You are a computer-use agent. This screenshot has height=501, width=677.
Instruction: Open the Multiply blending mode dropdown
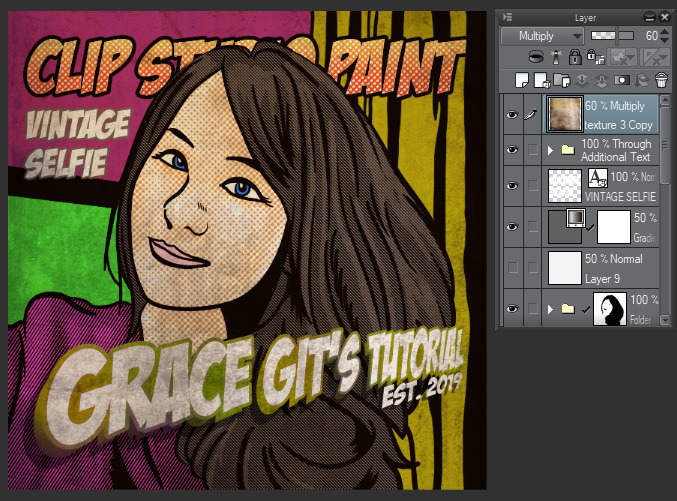coord(542,35)
